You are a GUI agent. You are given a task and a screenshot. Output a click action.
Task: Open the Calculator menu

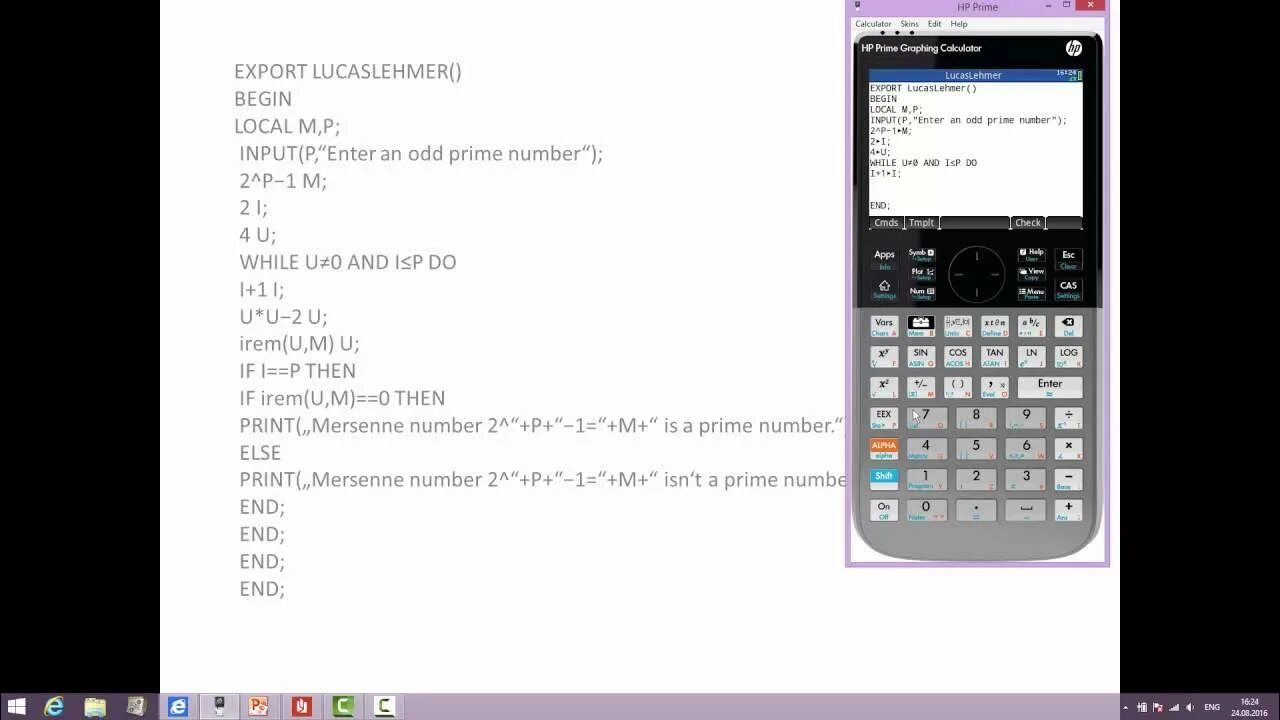coord(873,24)
